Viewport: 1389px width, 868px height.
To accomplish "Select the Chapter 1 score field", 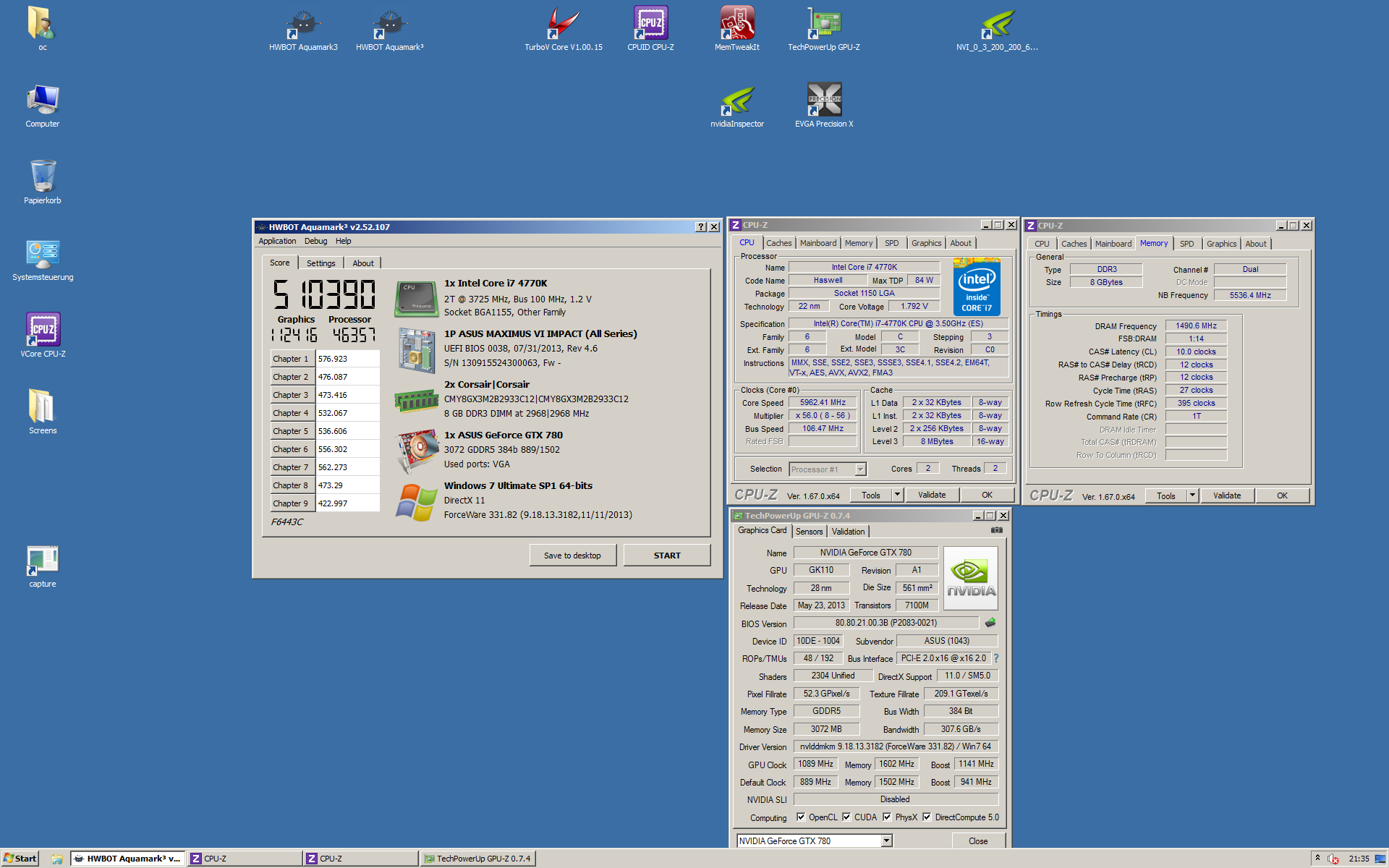I will tap(347, 359).
